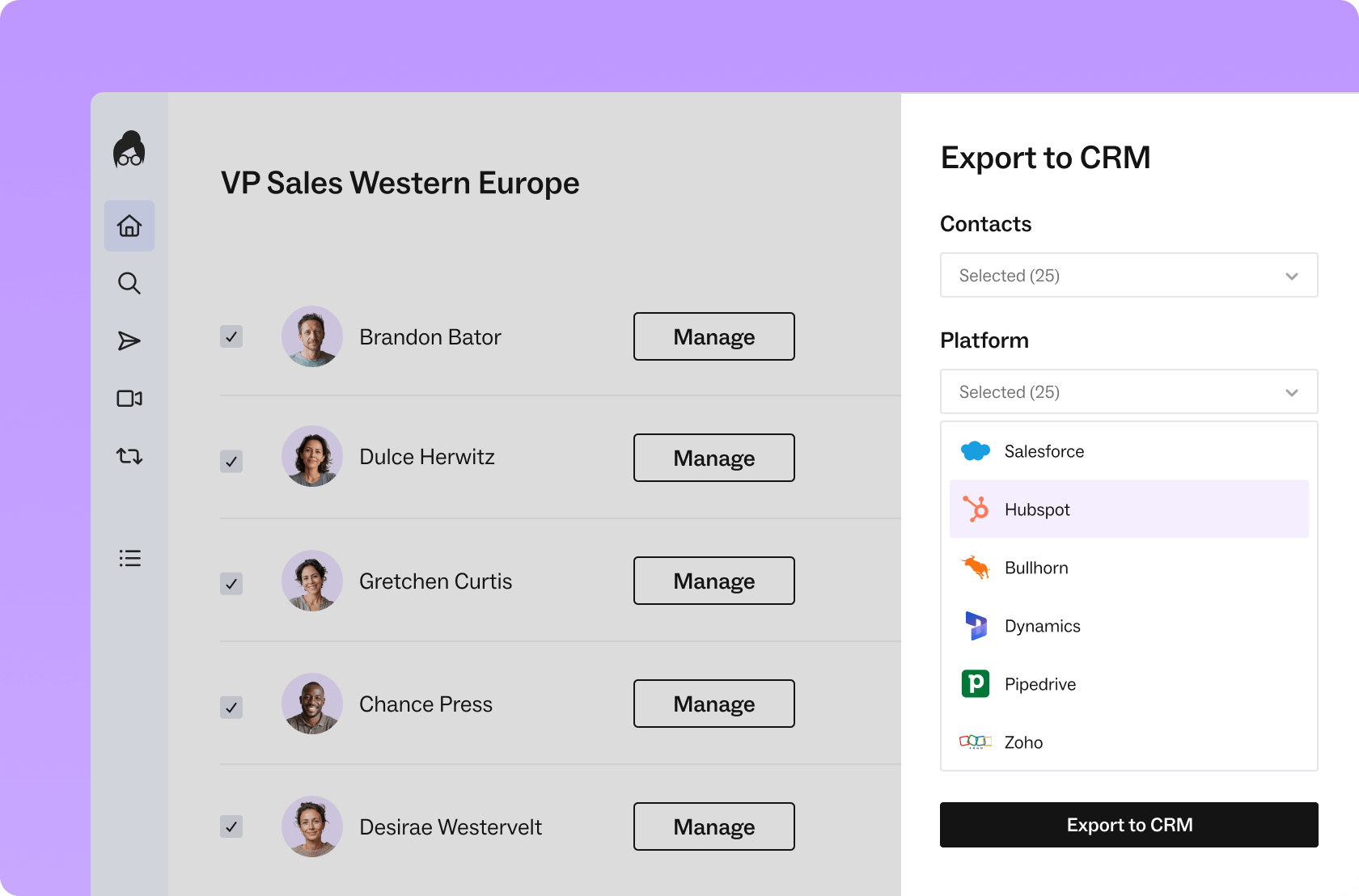The image size is (1359, 896).
Task: Collapse the Platform dropdown chevron
Action: click(x=1291, y=392)
